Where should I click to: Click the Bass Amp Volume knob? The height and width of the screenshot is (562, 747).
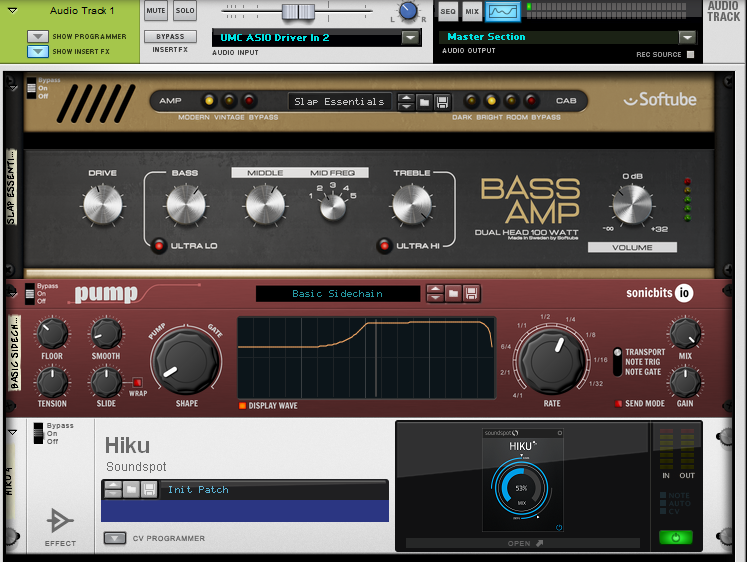[632, 205]
